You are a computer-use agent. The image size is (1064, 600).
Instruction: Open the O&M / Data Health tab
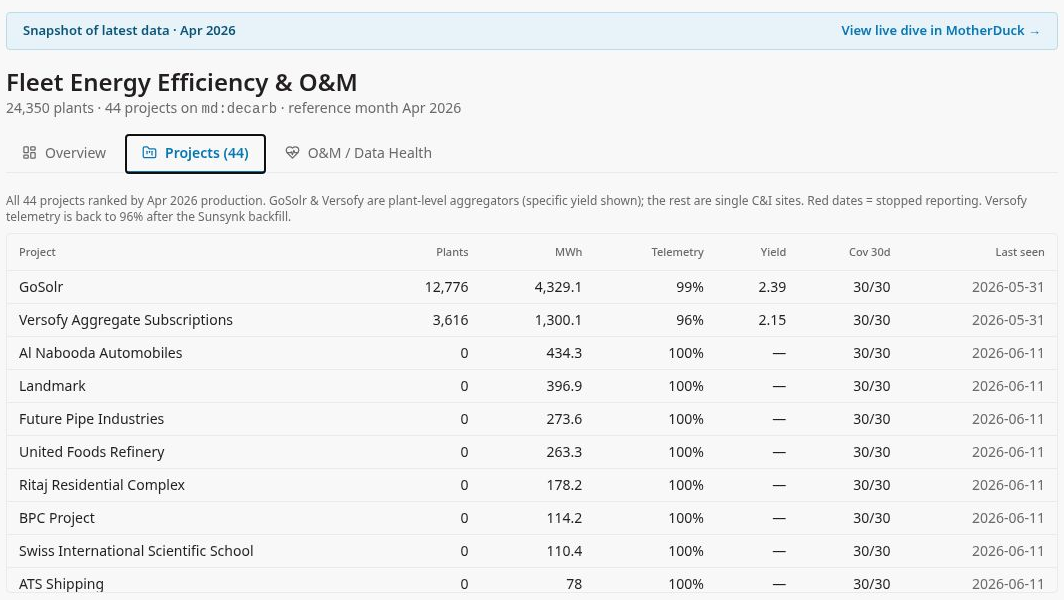click(x=358, y=153)
